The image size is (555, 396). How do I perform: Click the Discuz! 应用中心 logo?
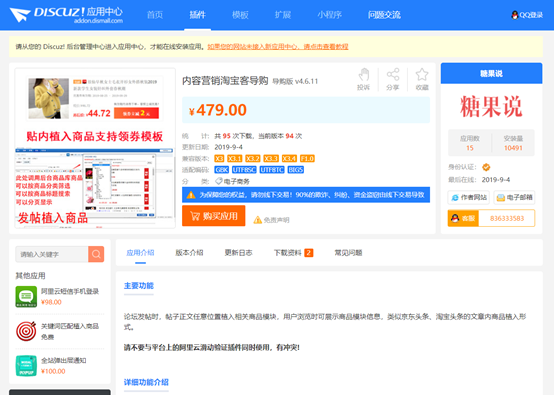tap(66, 15)
